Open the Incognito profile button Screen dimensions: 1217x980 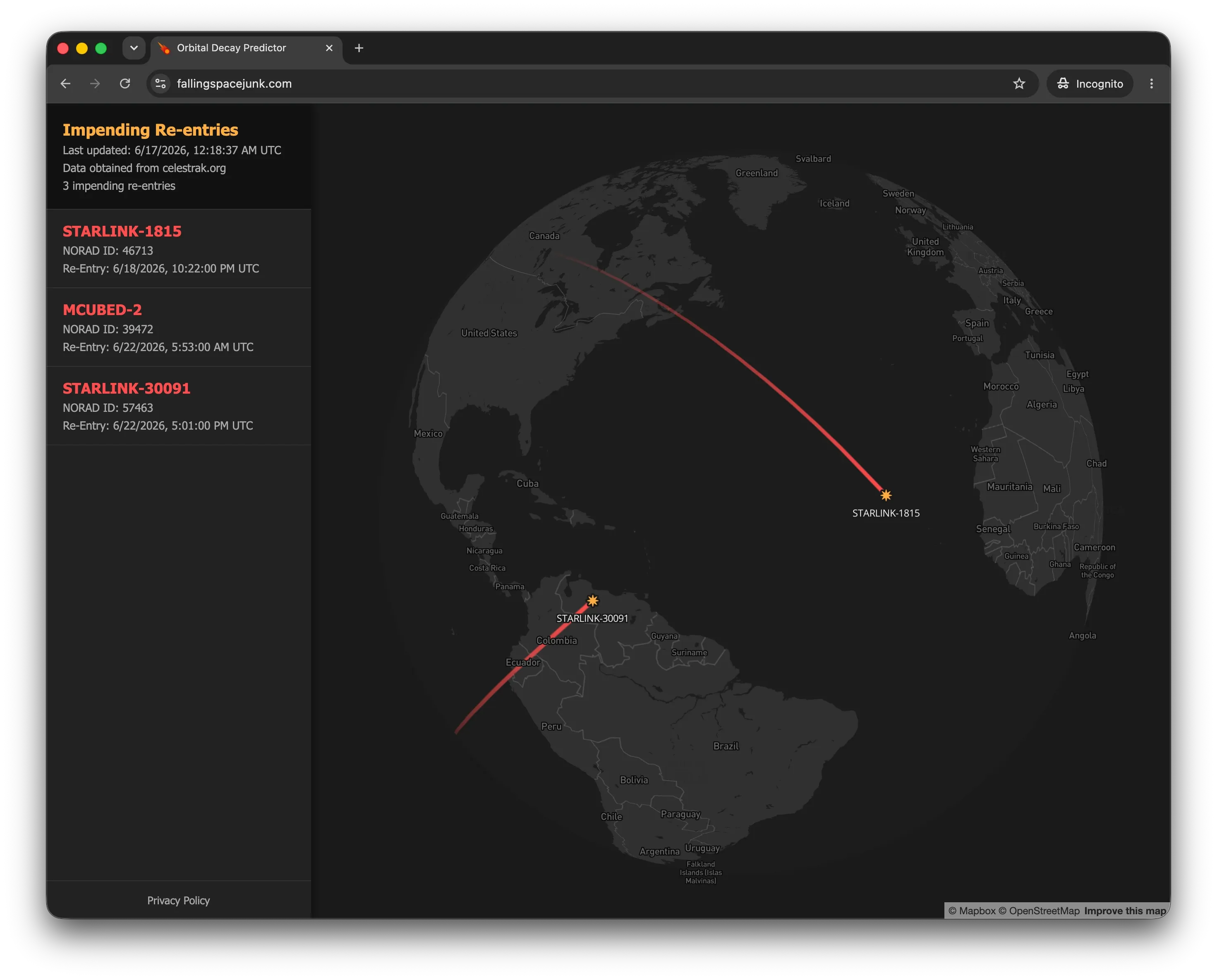click(1089, 84)
